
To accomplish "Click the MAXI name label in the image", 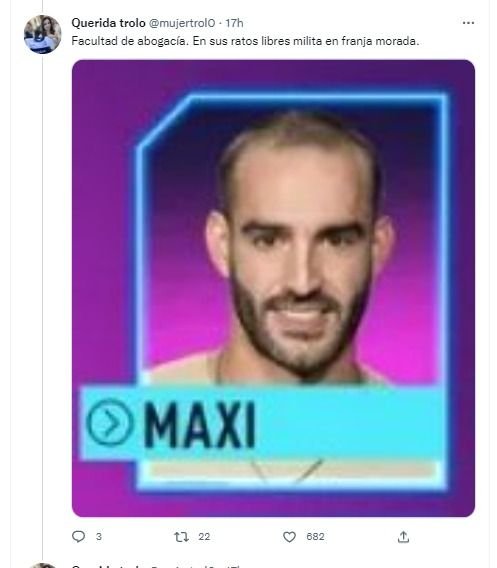I will [x=200, y=425].
